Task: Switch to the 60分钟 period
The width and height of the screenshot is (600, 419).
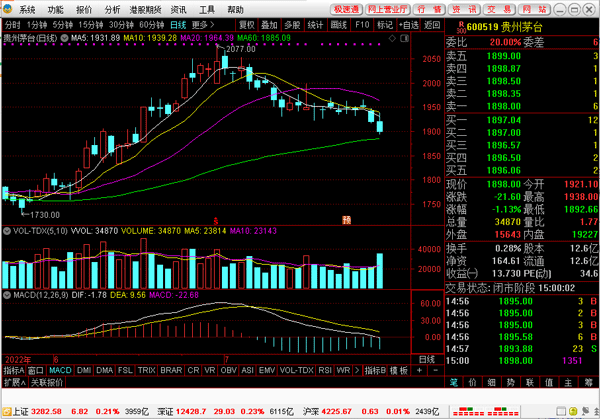Action: pyautogui.click(x=152, y=25)
